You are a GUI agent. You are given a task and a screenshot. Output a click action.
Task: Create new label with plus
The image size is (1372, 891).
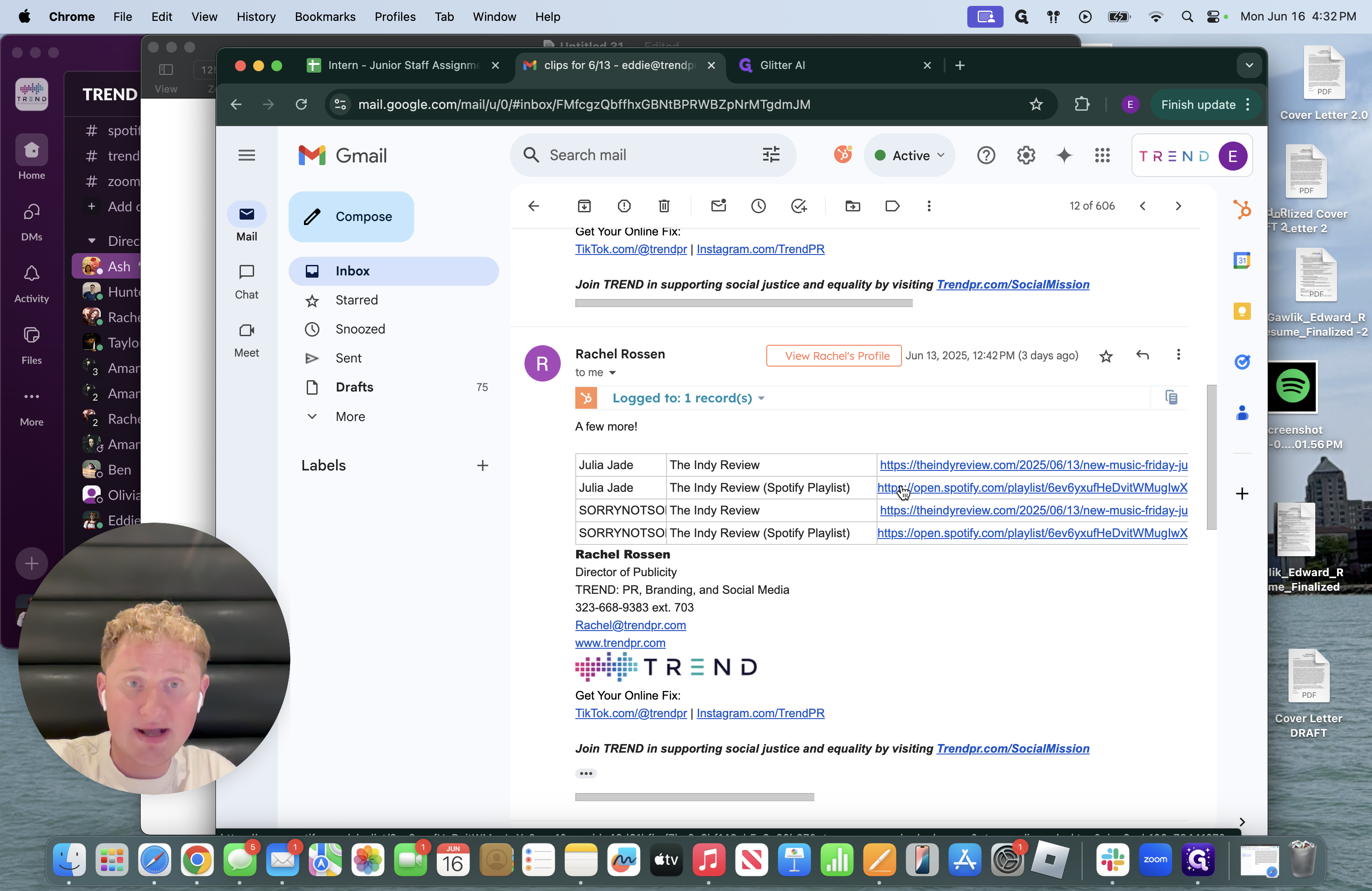[x=482, y=465]
